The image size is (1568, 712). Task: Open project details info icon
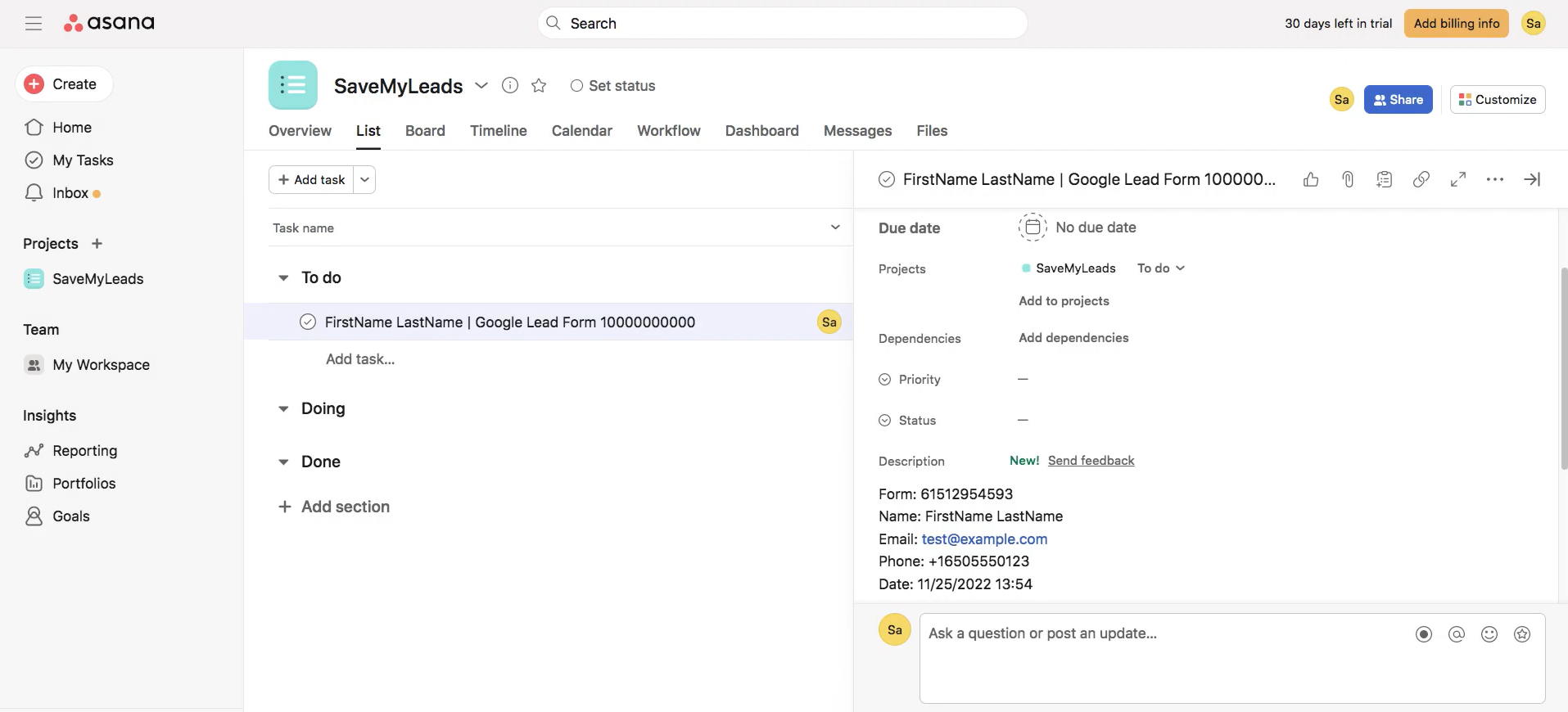pyautogui.click(x=510, y=86)
